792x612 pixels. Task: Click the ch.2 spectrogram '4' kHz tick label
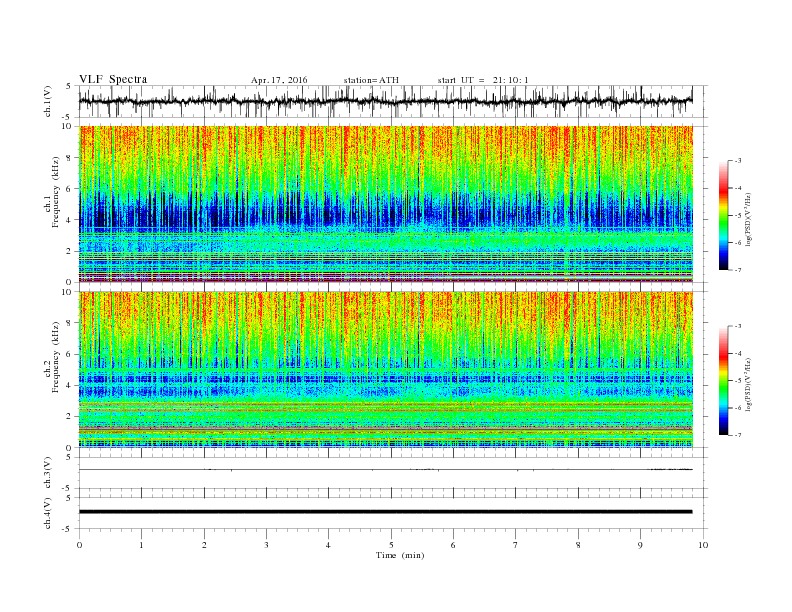(70, 385)
